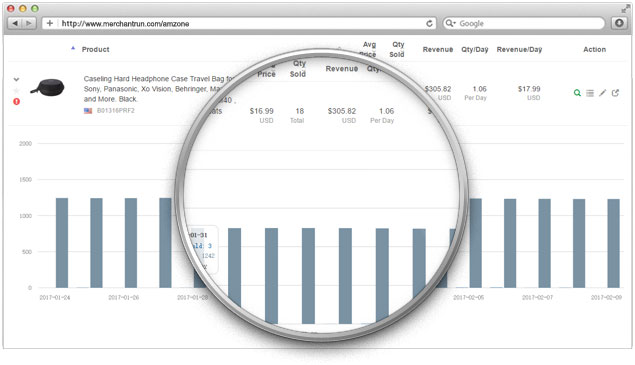Click the green magnifier search icon

[577, 93]
